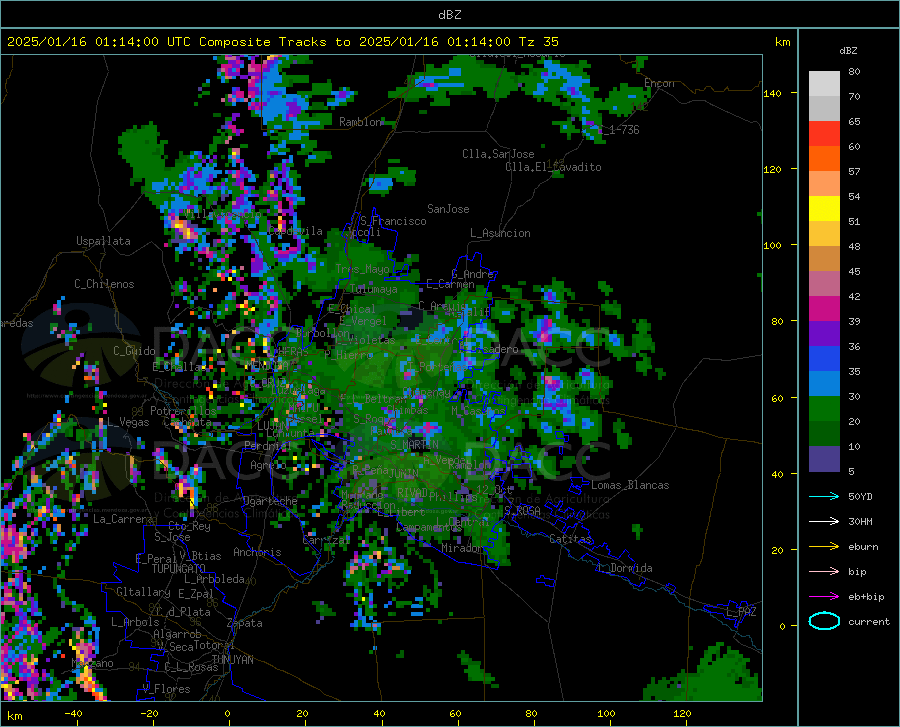Click the 'Ramblon' map label

(360, 122)
